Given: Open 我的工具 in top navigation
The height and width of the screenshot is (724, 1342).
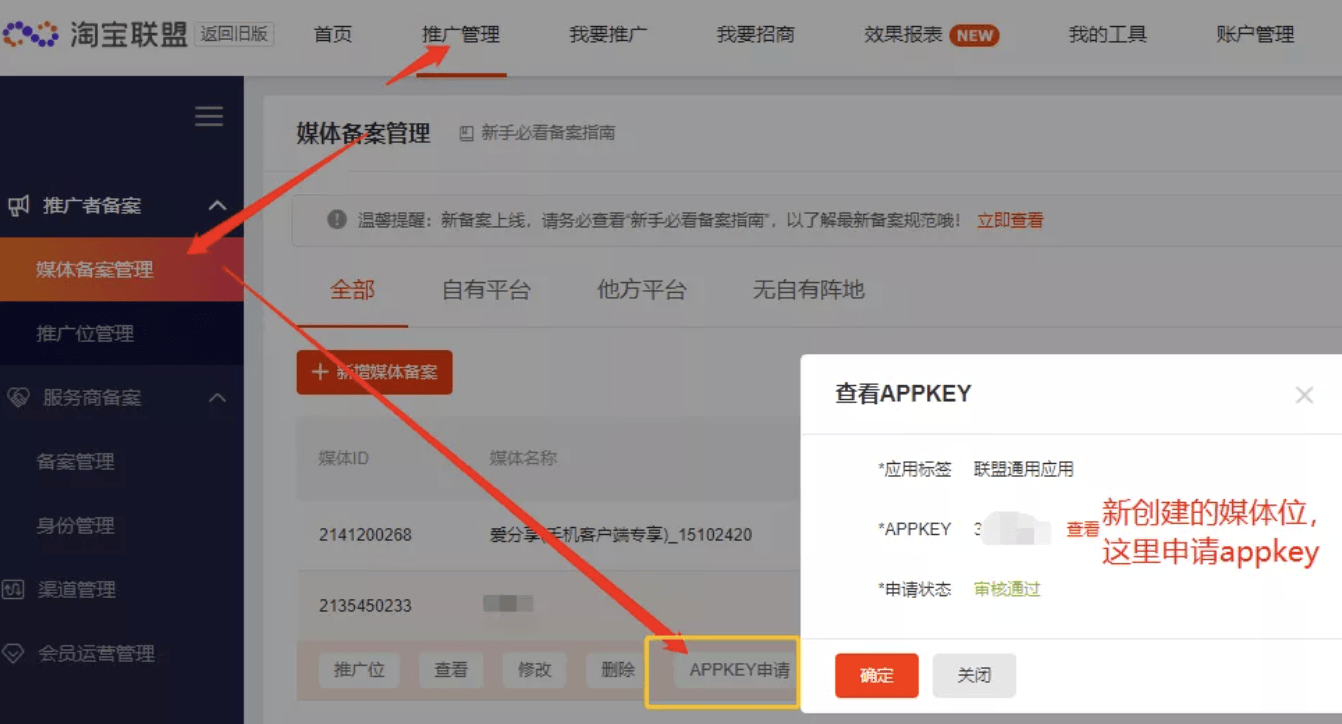Looking at the screenshot, I should coord(1107,35).
